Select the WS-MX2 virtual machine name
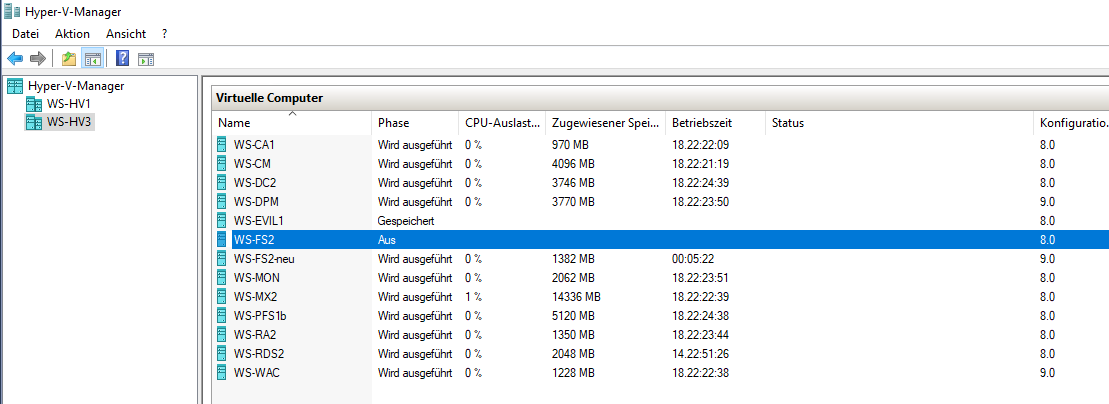The image size is (1109, 404). [256, 296]
